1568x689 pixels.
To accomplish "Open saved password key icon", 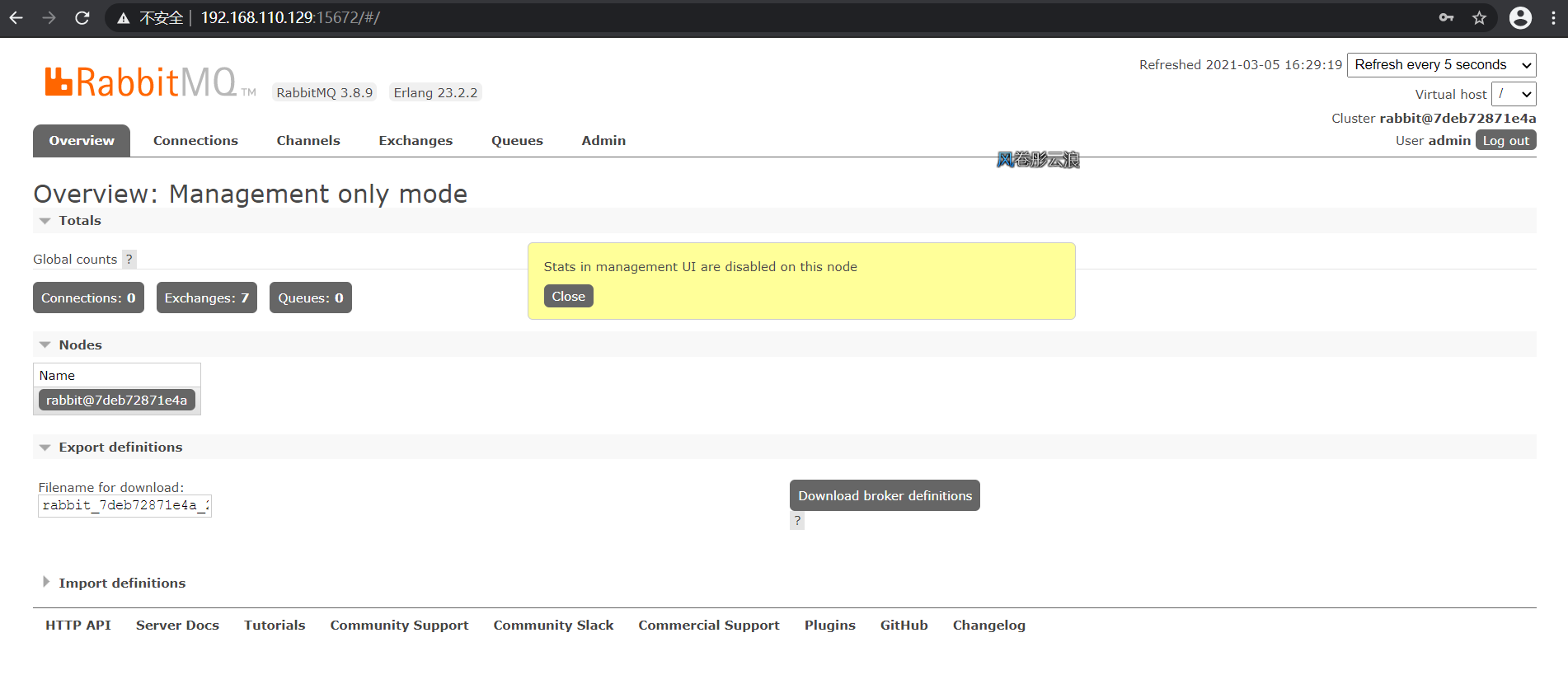I will (1446, 17).
